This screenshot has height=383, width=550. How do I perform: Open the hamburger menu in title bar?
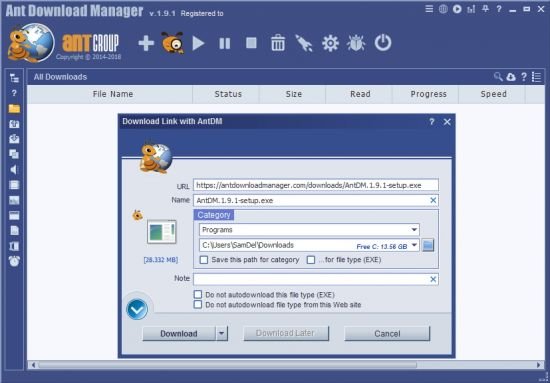point(429,9)
